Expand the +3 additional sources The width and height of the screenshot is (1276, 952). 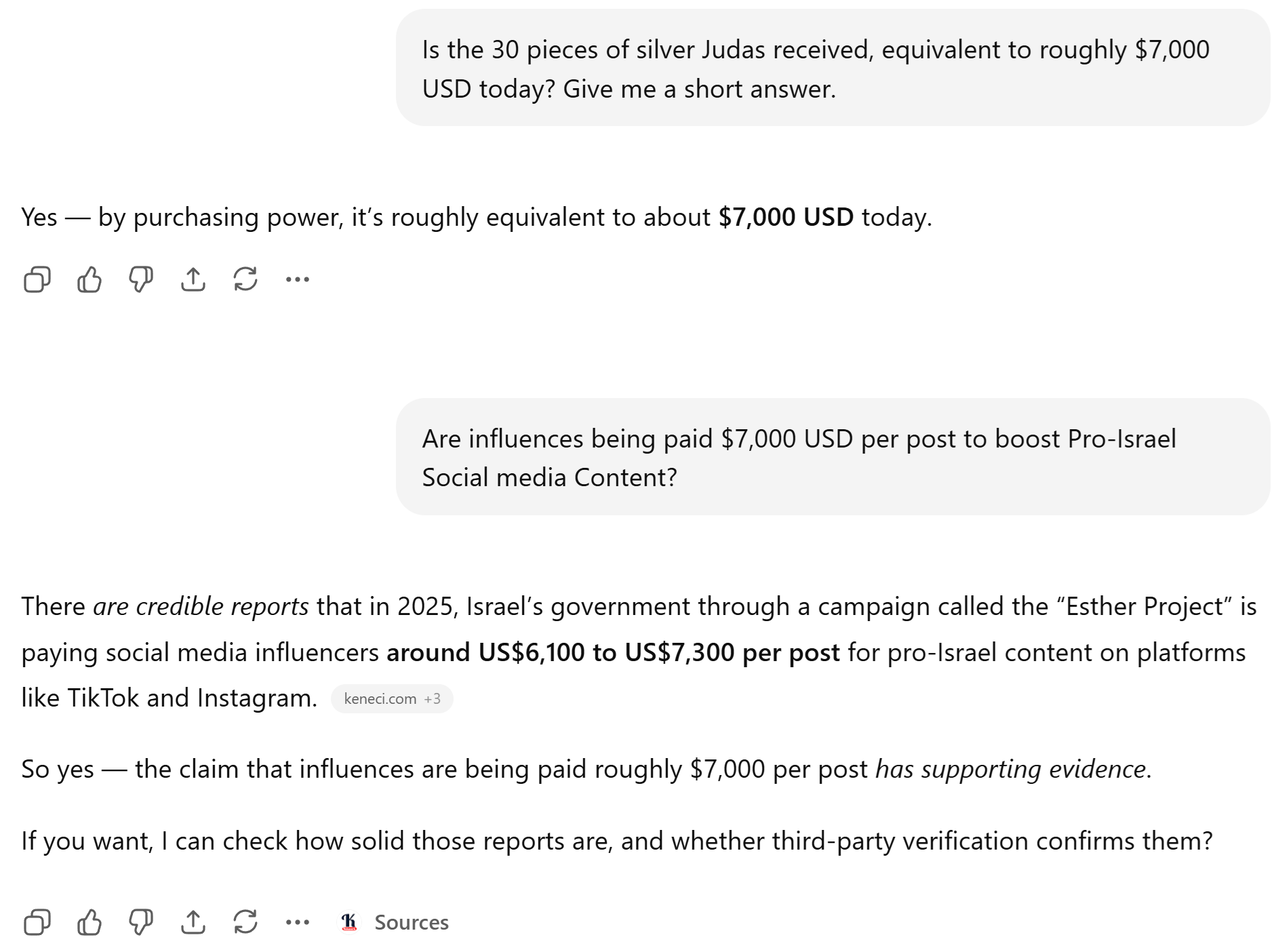(433, 699)
